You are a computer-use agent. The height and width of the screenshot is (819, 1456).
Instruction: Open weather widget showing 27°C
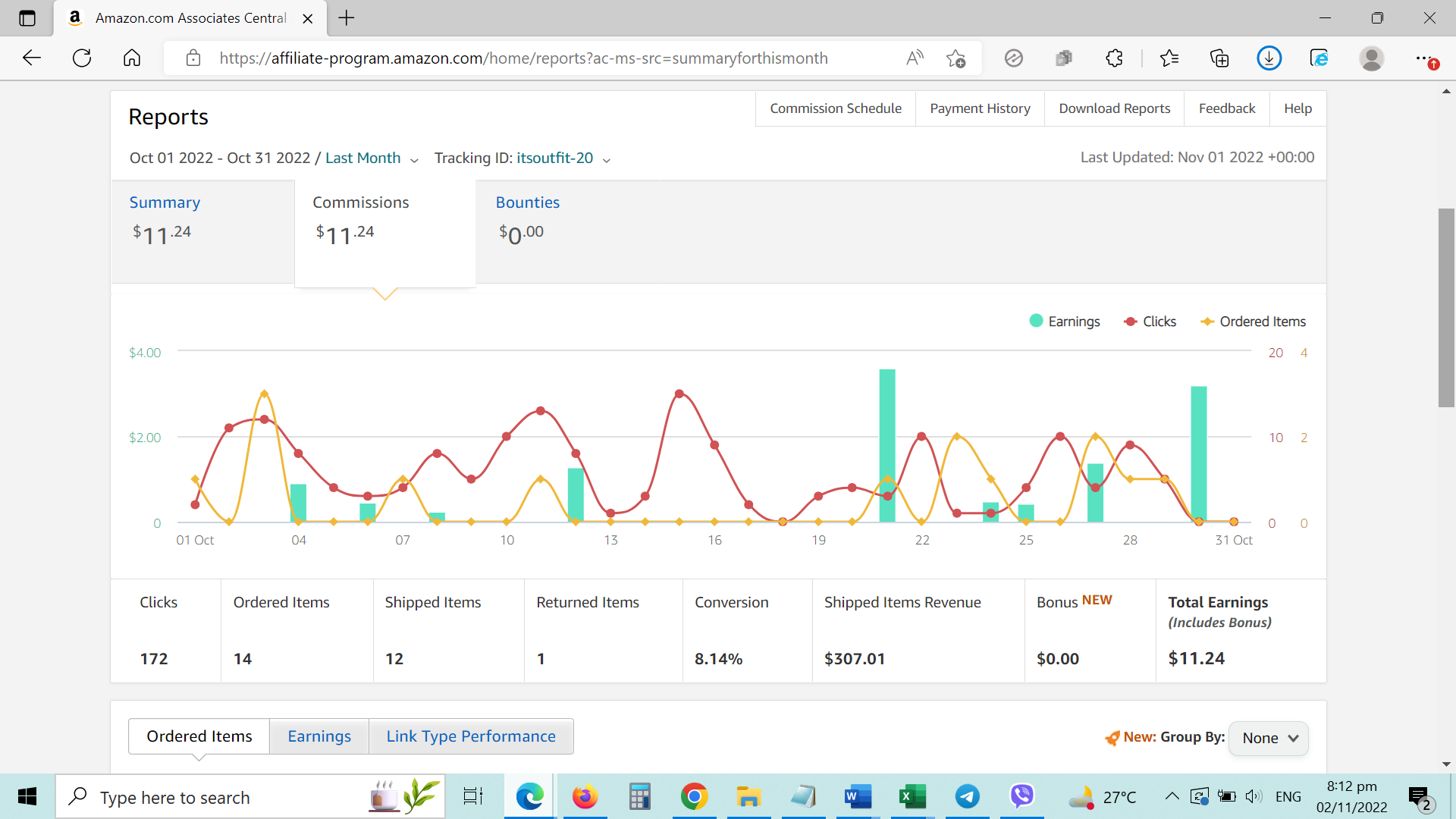pyautogui.click(x=1102, y=796)
